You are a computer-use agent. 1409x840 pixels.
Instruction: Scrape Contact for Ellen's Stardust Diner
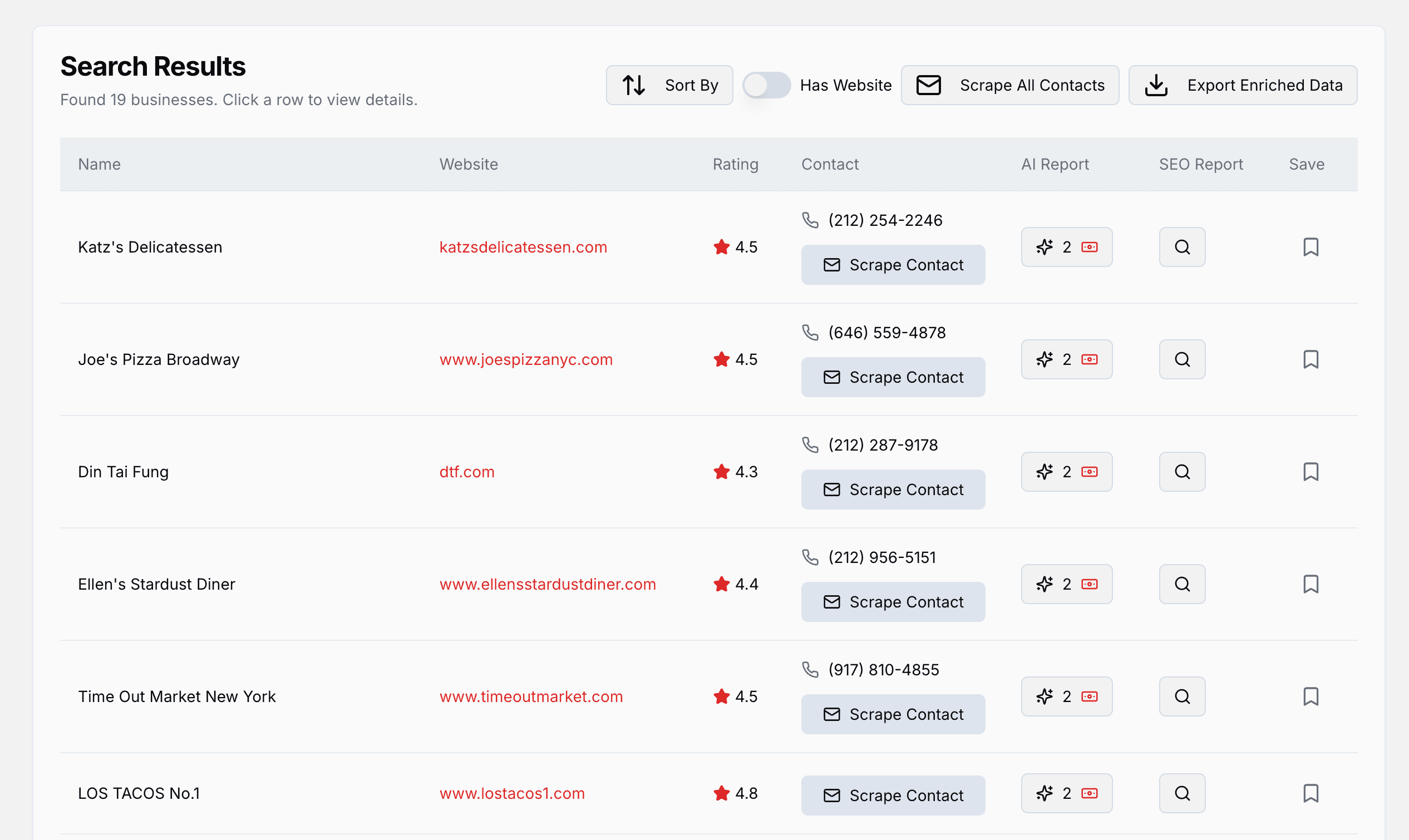(x=893, y=602)
